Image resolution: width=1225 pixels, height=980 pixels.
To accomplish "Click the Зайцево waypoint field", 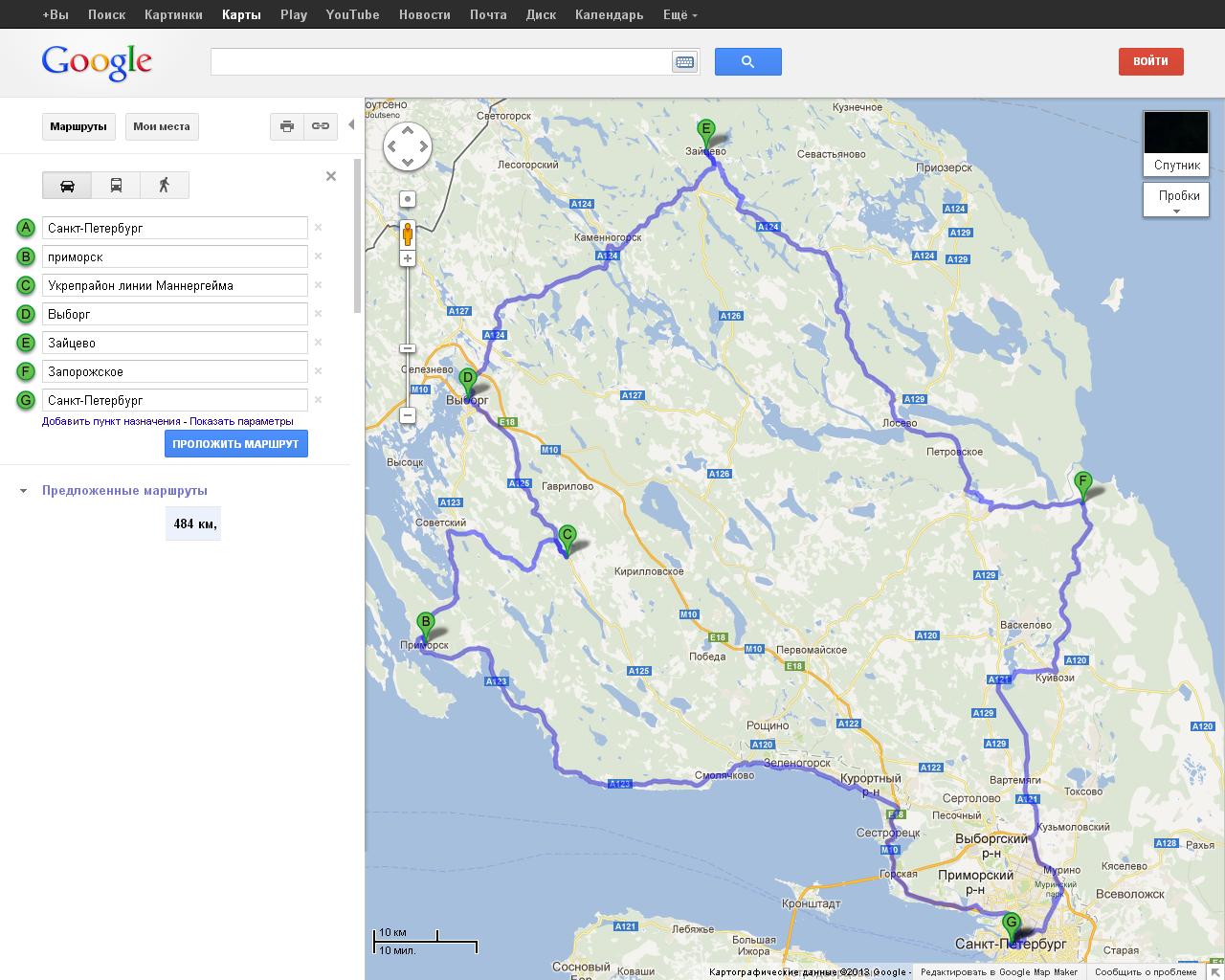I will coord(175,343).
